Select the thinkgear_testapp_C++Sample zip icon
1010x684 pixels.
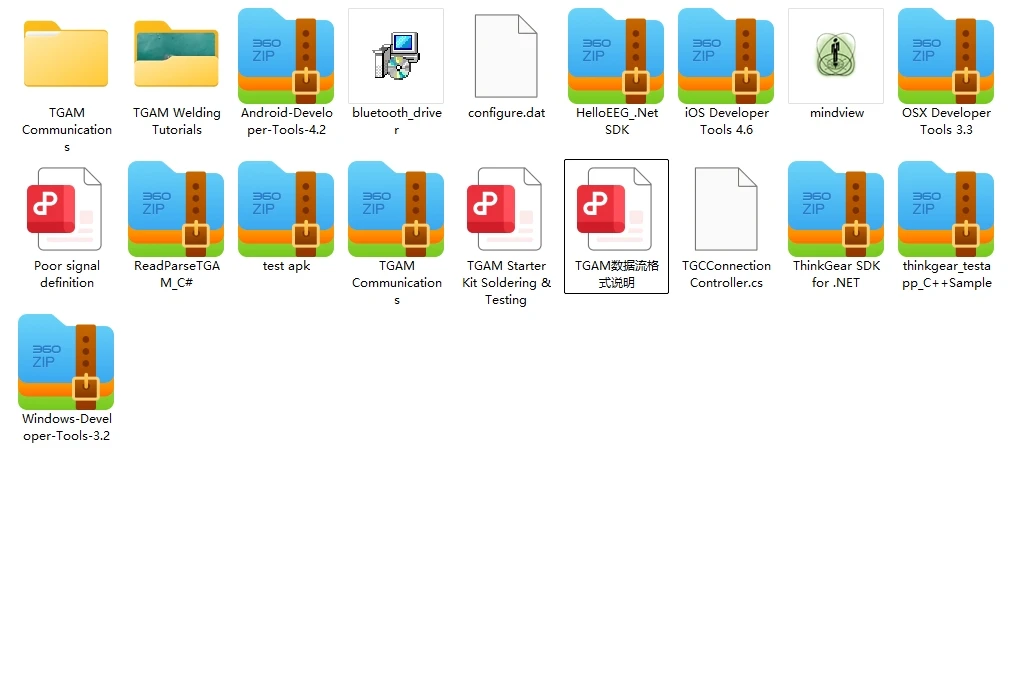(x=946, y=209)
